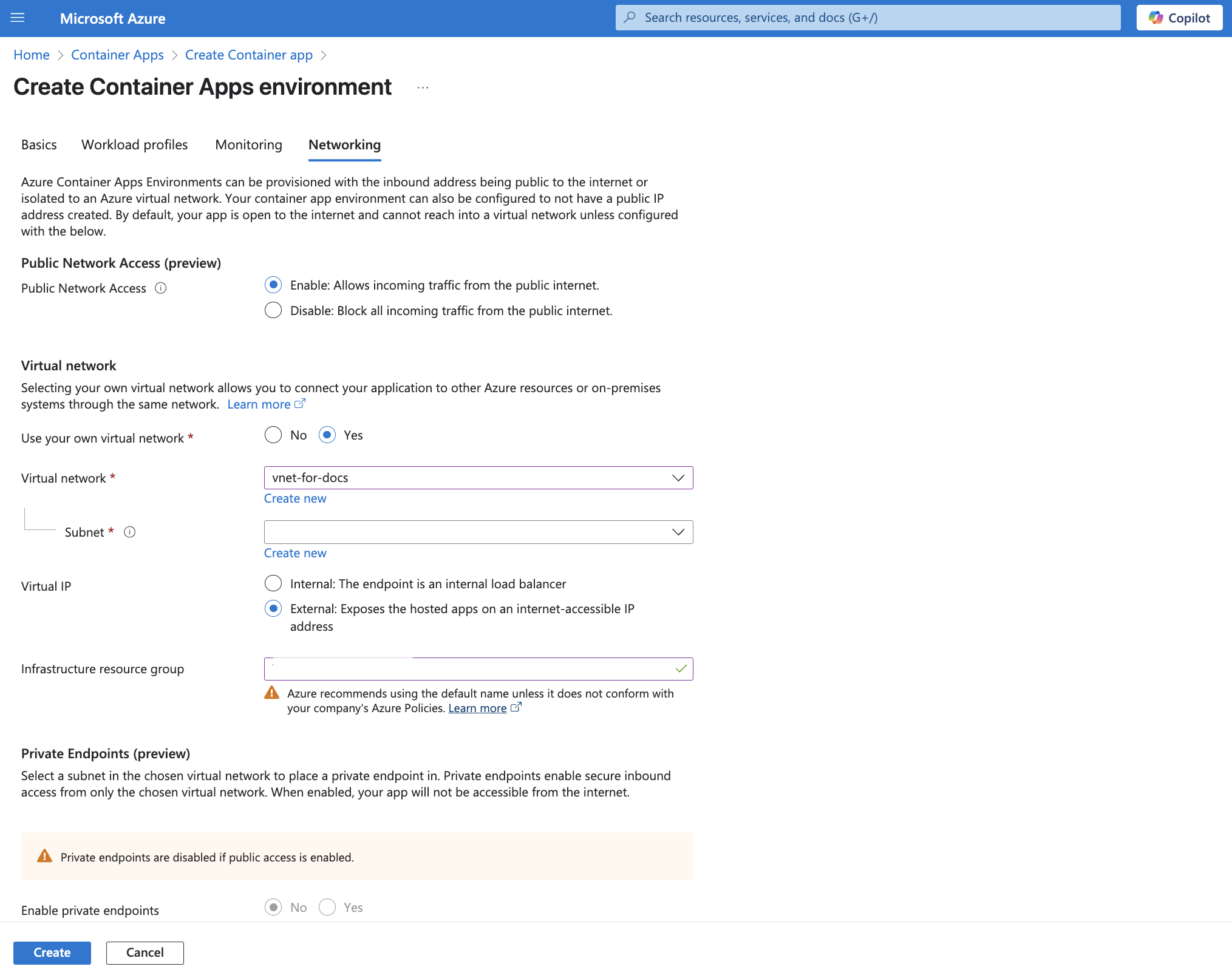
Task: Choose No for using your own virtual network
Action: pos(273,435)
